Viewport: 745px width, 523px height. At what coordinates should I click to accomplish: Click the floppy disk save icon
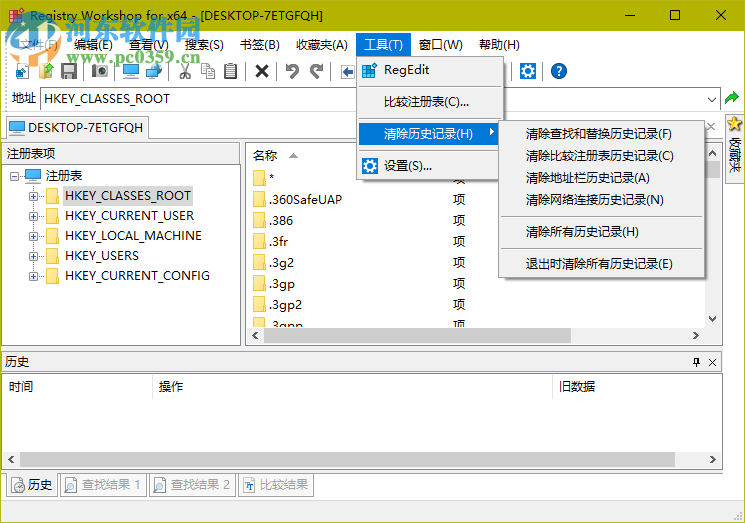[x=69, y=71]
